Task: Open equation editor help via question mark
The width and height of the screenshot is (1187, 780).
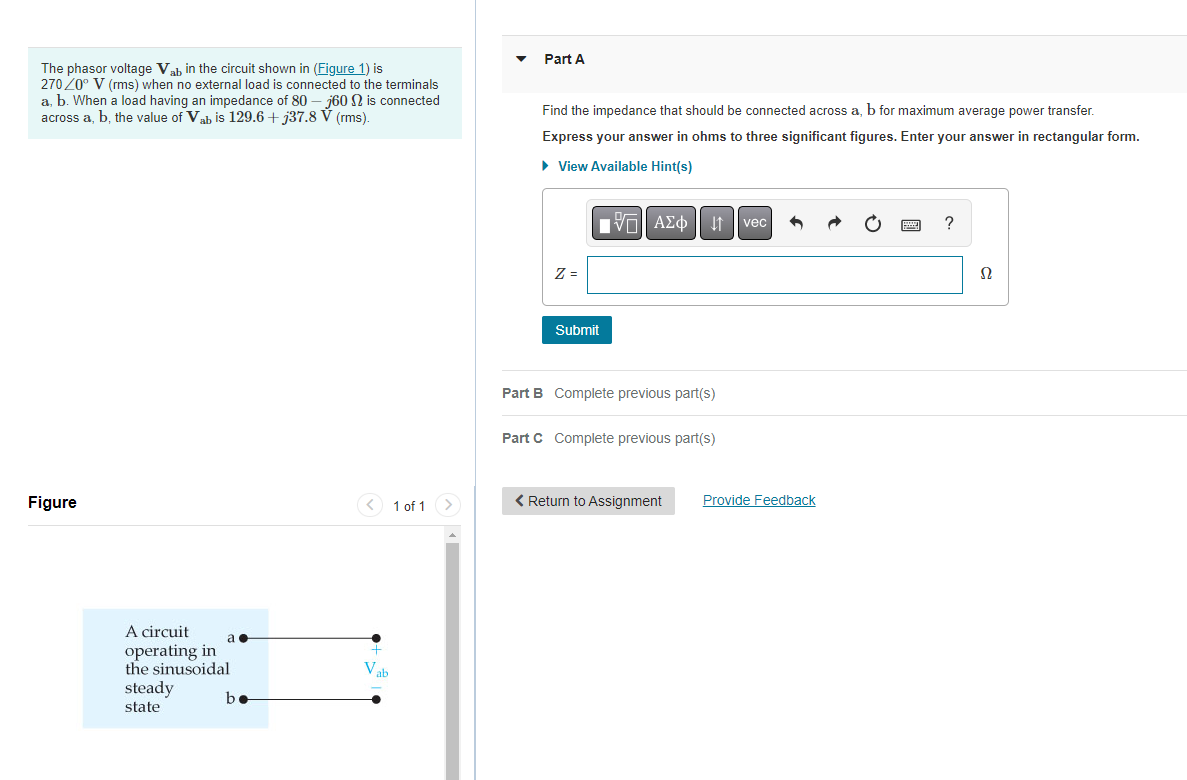Action: coord(948,222)
